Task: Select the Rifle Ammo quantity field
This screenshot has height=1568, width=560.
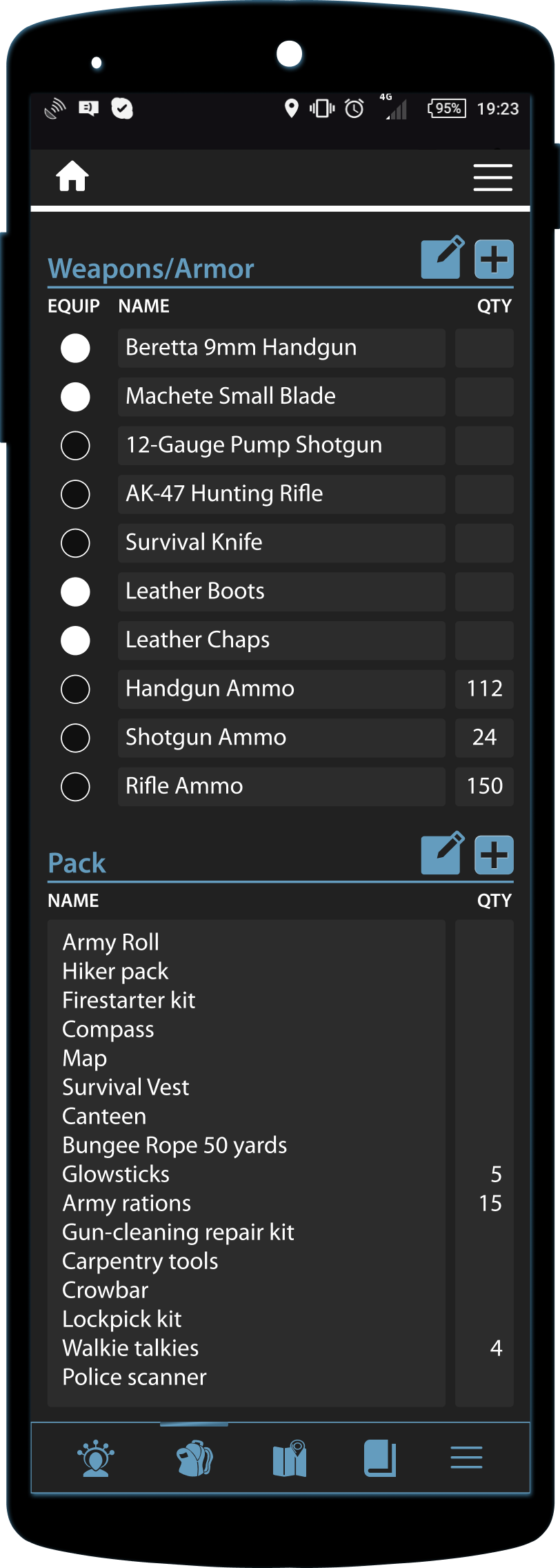Action: point(484,786)
